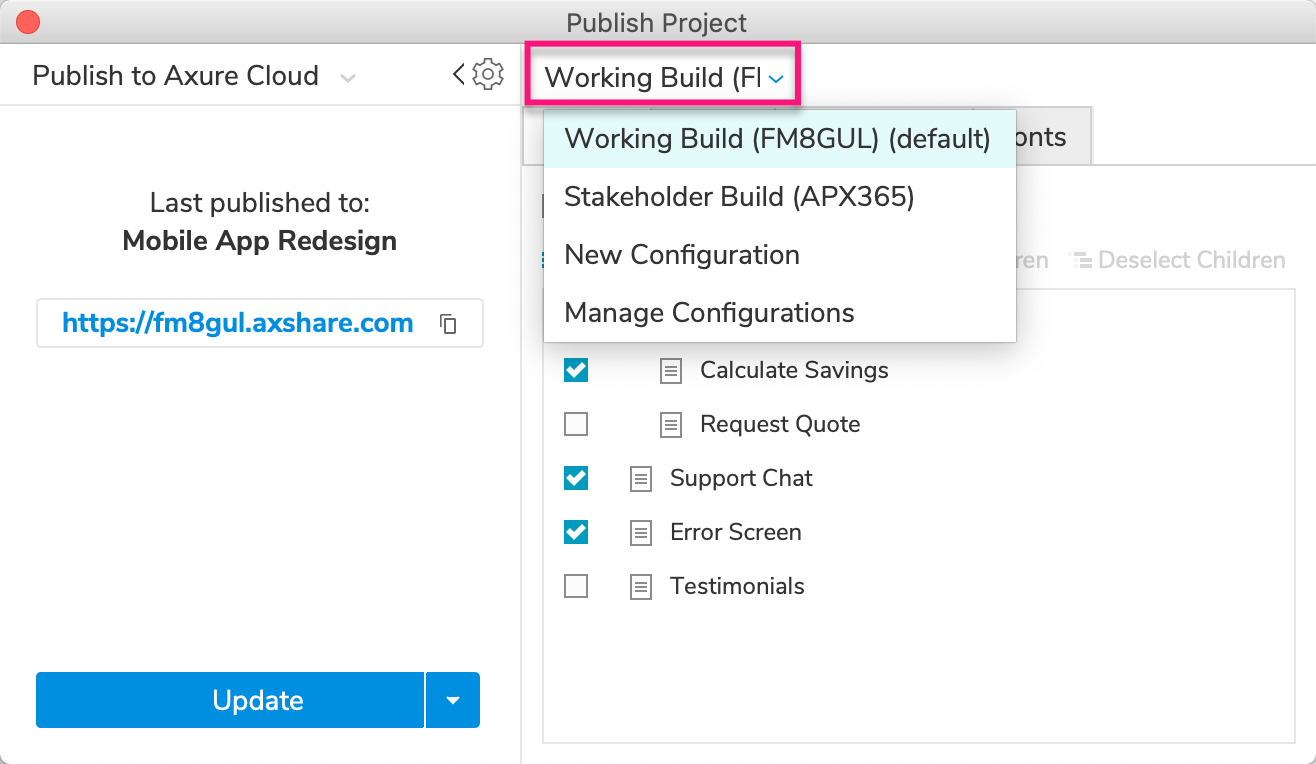Enable the Request Quote checkbox

pos(576,424)
